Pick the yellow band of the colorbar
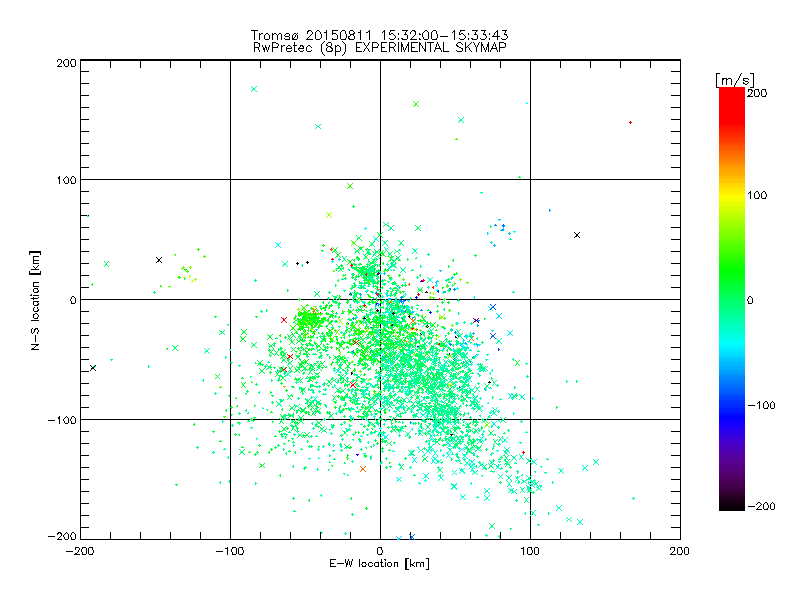 tap(732, 195)
